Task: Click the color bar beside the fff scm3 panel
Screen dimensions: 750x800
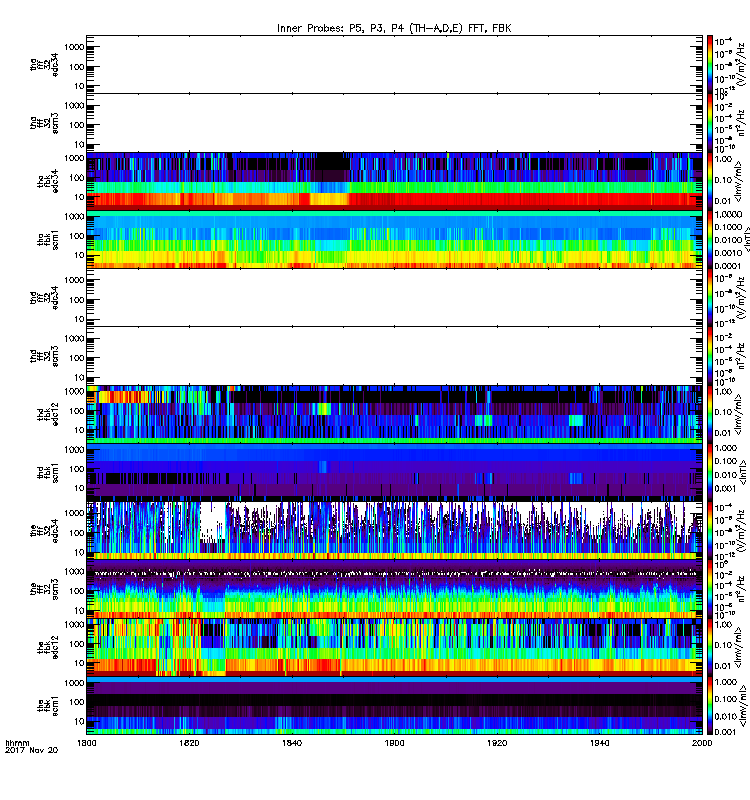Action: 710,589
